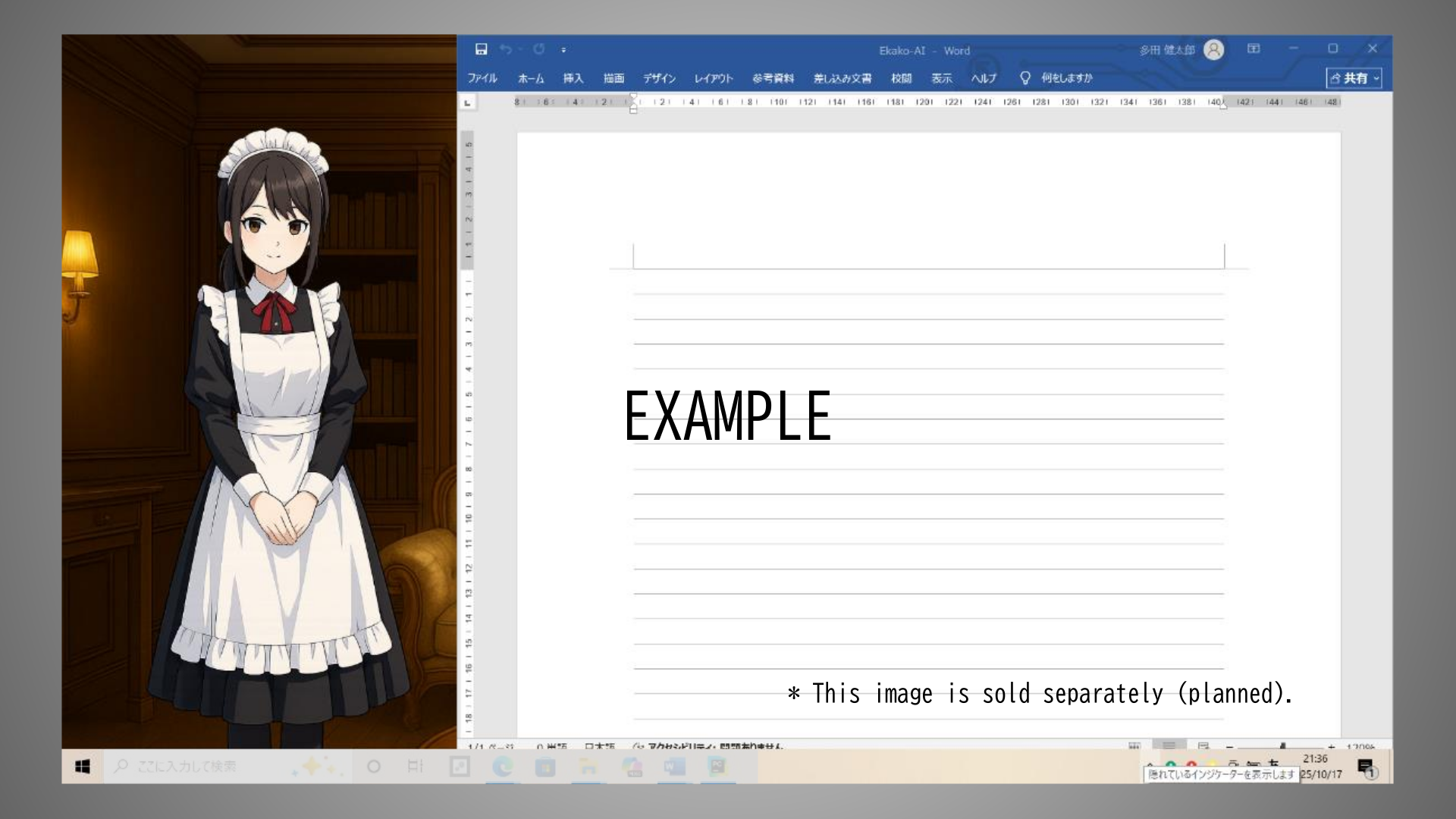Open the Customize Quick Access Toolbar dropdown
The height and width of the screenshot is (819, 1456).
pos(563,50)
